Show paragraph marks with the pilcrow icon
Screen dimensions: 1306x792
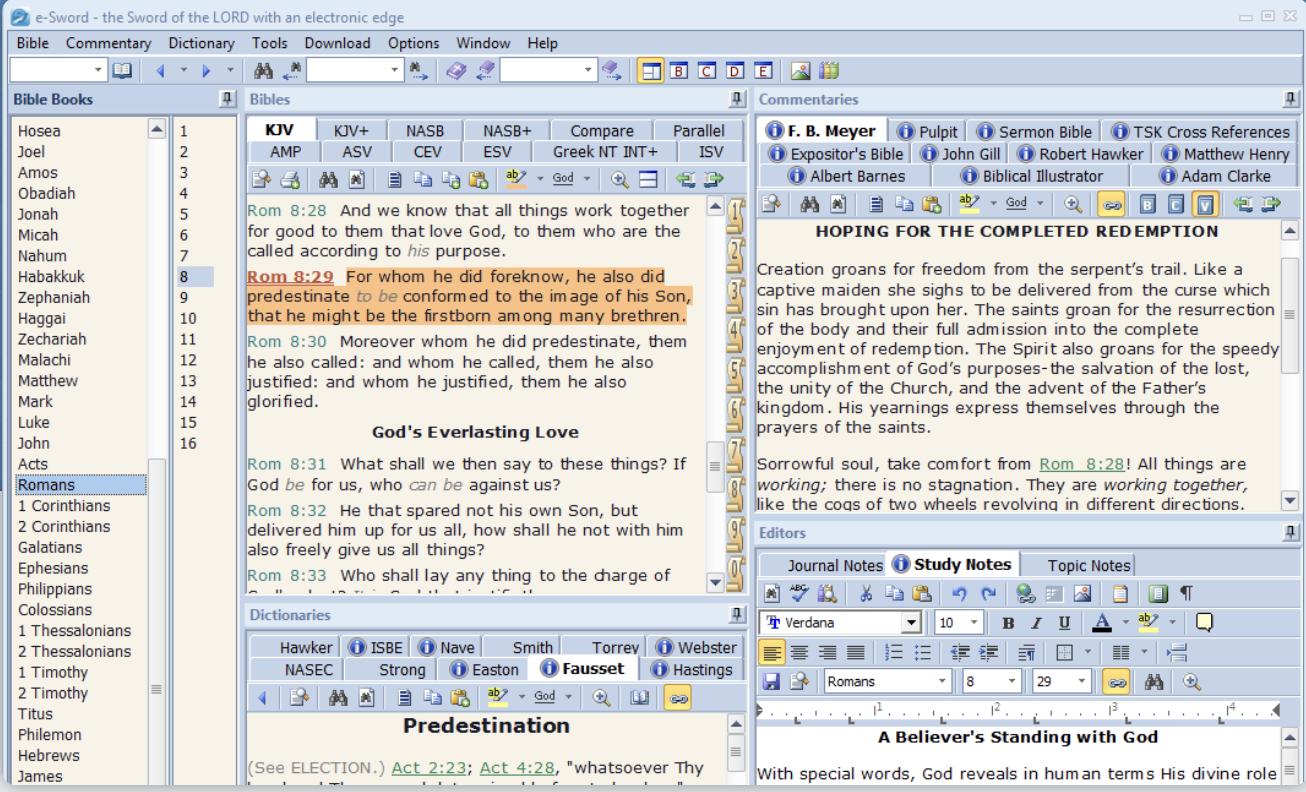click(1186, 594)
